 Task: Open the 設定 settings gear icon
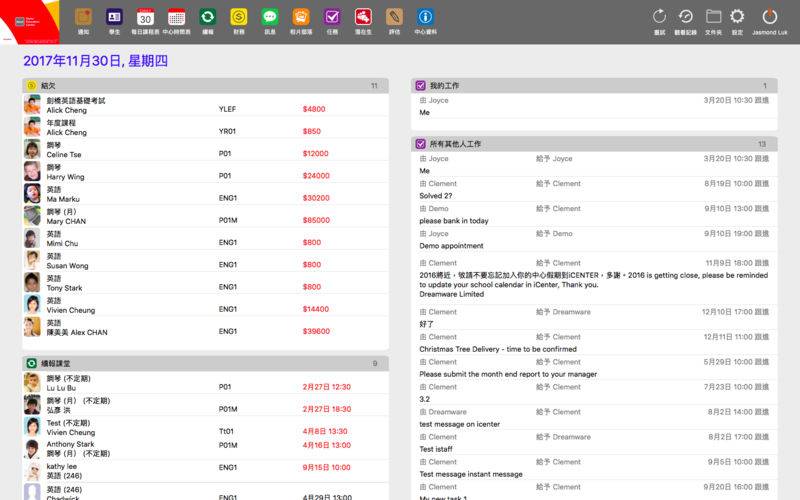click(737, 17)
